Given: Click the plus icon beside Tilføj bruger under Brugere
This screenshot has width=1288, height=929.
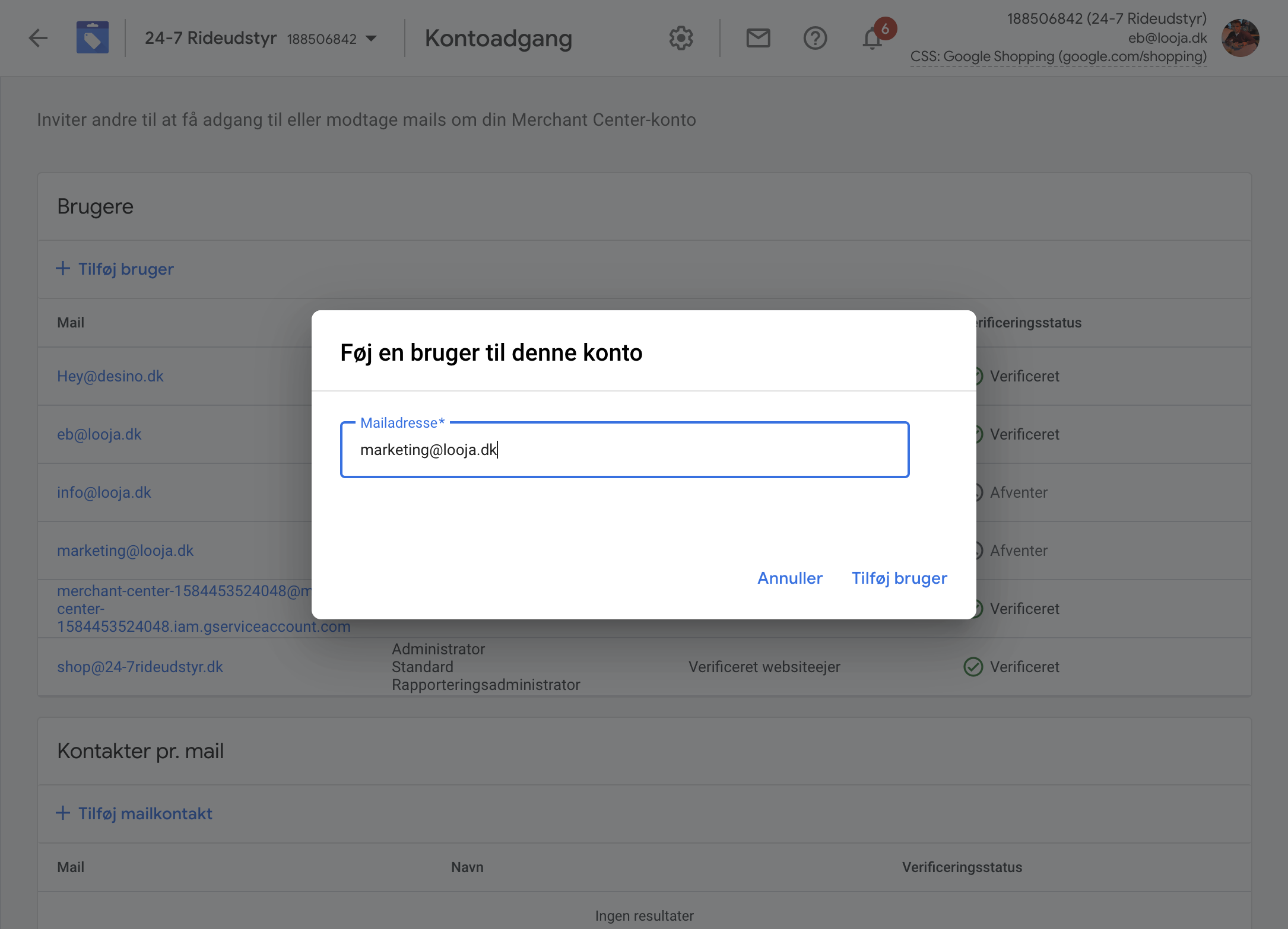Looking at the screenshot, I should [x=63, y=269].
